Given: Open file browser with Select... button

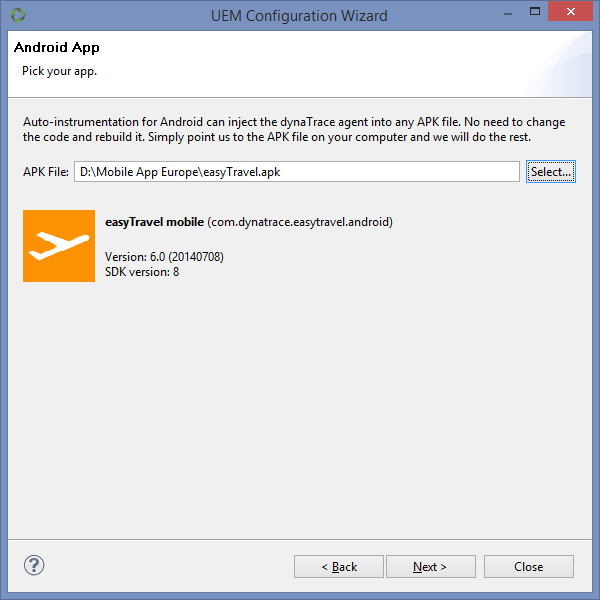Looking at the screenshot, I should [x=551, y=172].
